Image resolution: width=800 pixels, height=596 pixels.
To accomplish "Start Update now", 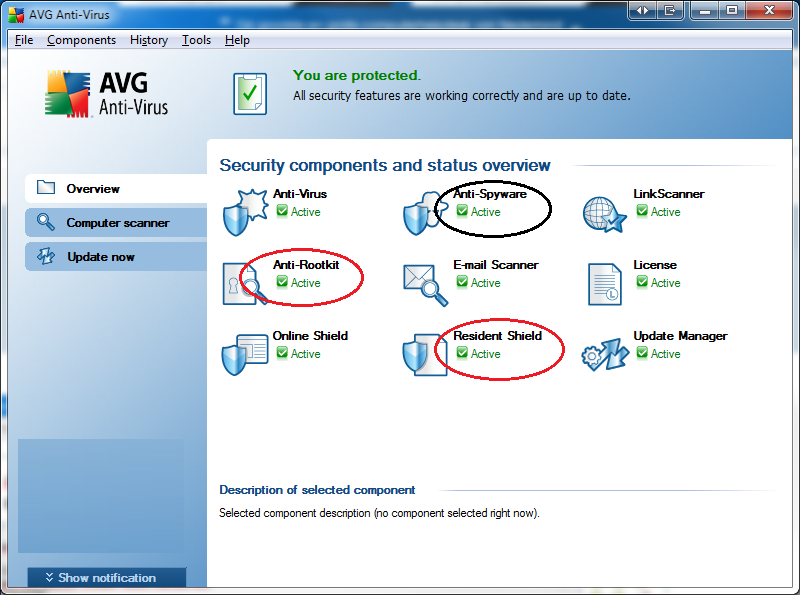I will pos(116,257).
